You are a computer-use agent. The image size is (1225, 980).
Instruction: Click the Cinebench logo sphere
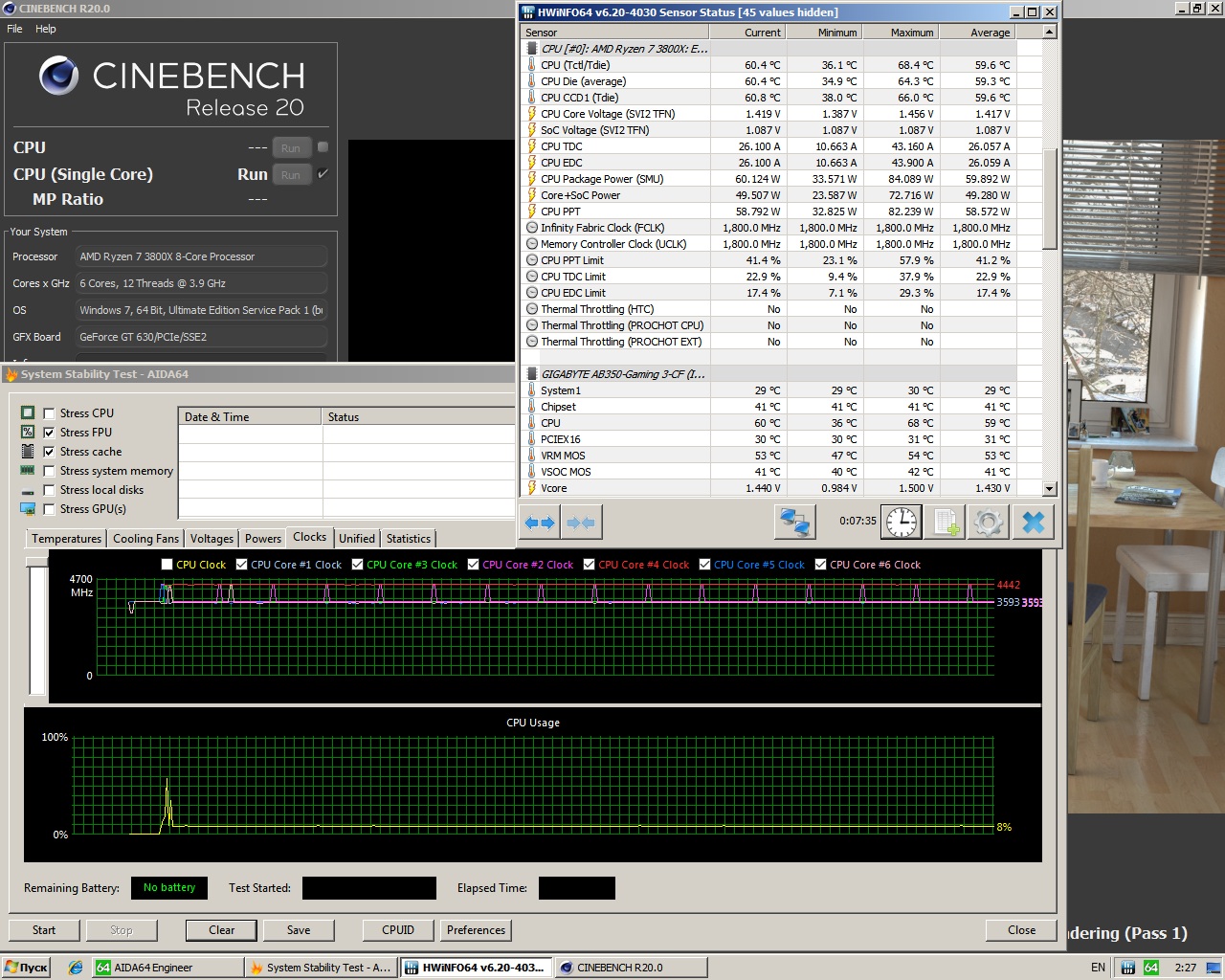59,75
